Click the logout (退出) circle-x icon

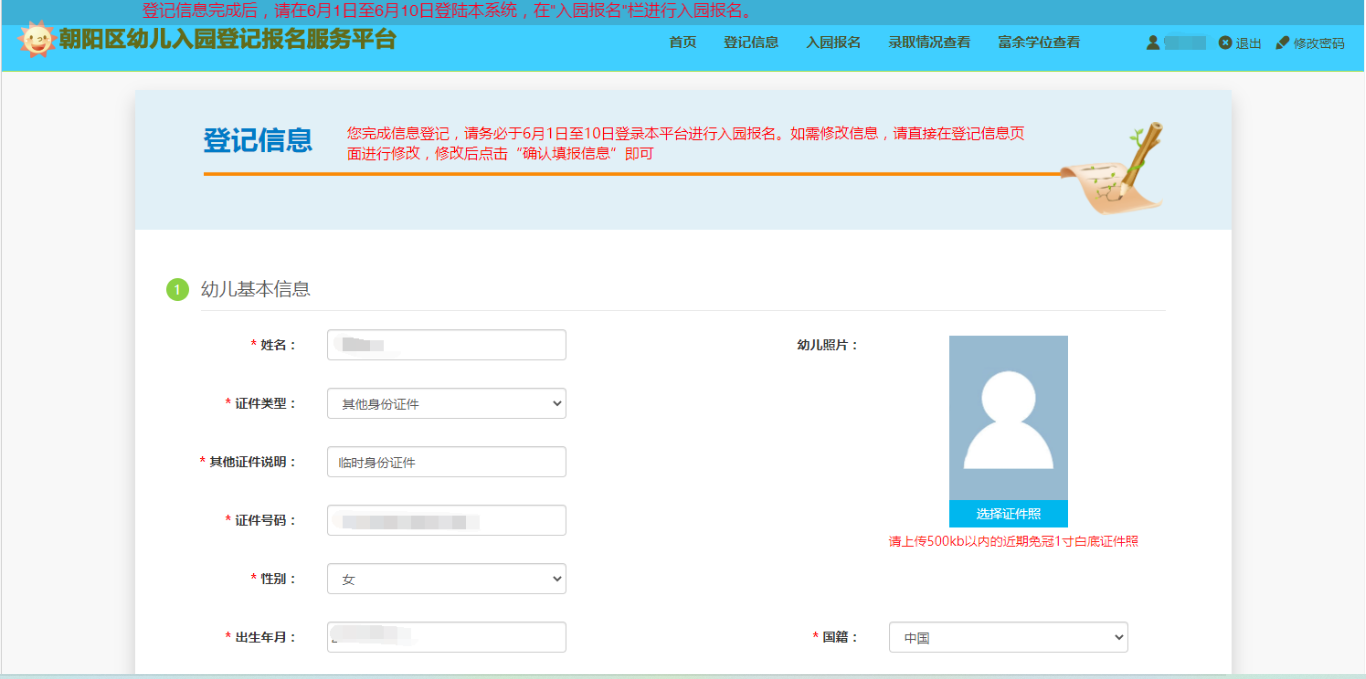coord(1225,43)
